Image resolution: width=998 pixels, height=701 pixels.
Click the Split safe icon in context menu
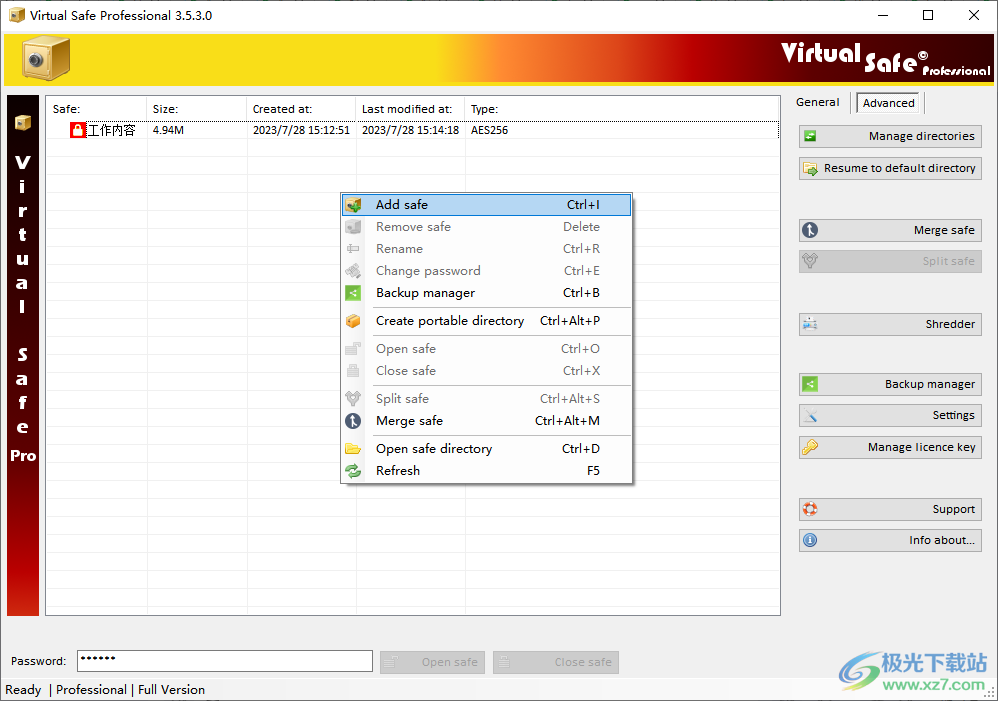[x=353, y=399]
